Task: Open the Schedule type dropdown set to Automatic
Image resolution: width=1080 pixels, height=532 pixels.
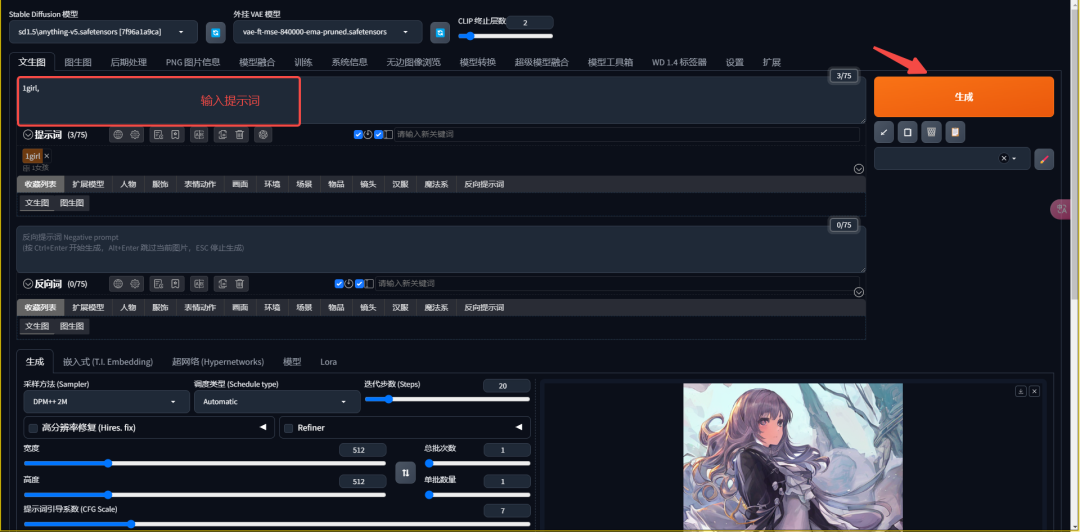Action: [277, 402]
